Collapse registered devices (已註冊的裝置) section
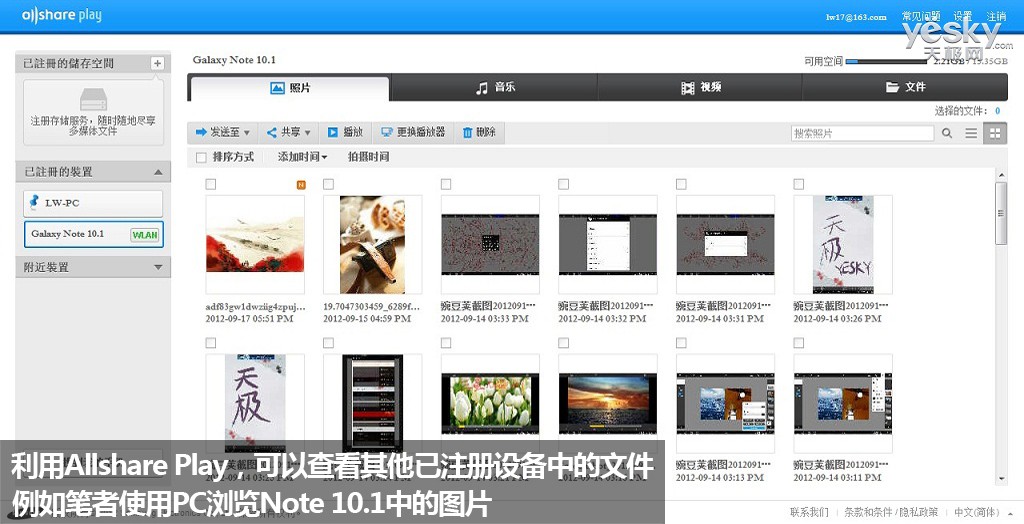This screenshot has width=1024, height=524. [158, 172]
